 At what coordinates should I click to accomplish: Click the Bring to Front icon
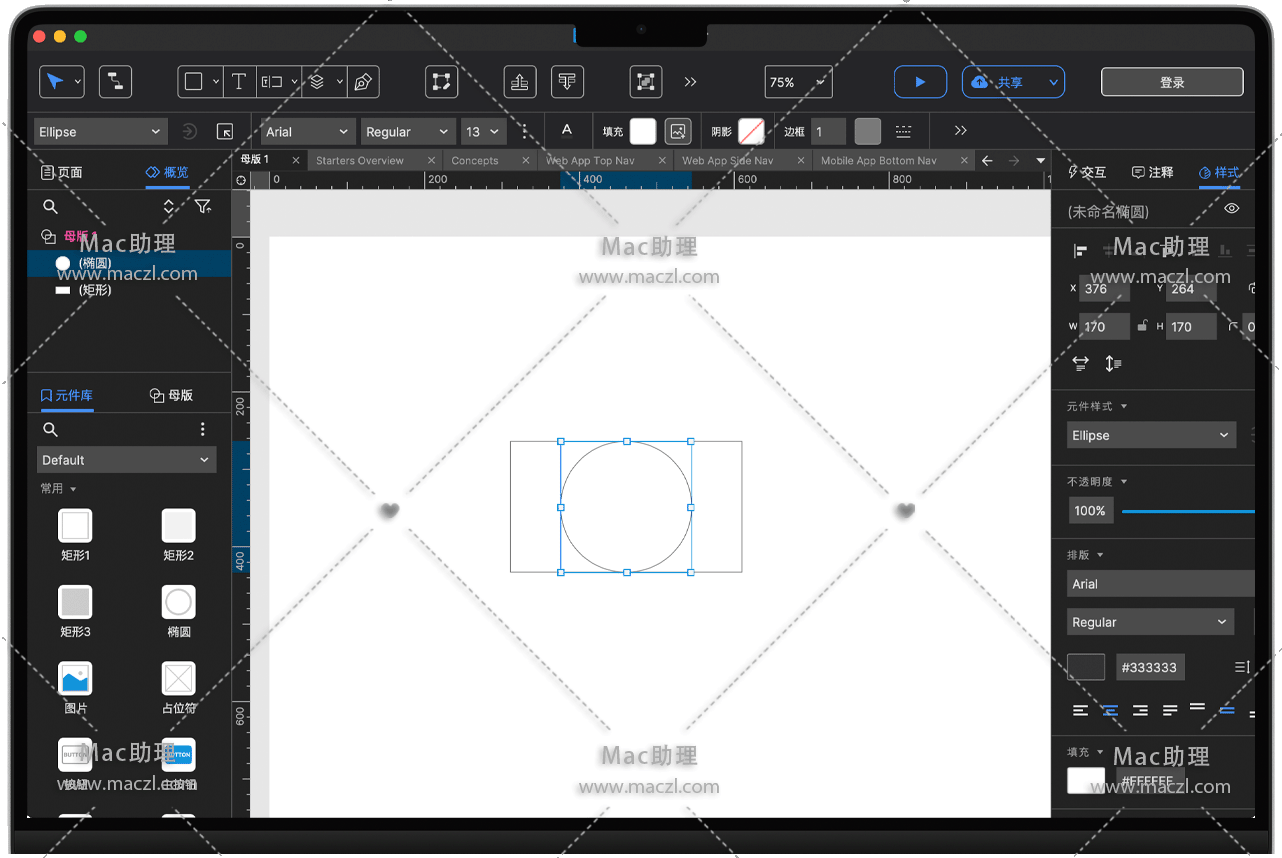point(519,82)
